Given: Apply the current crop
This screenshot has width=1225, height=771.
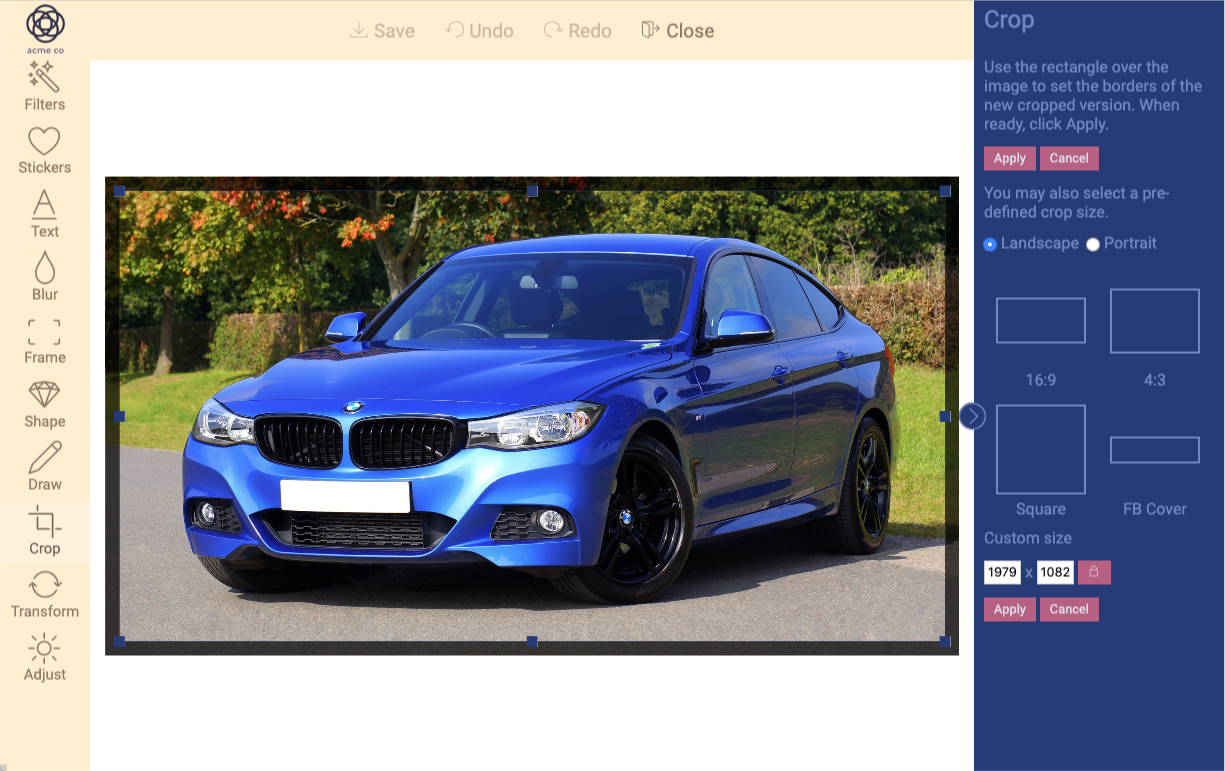Looking at the screenshot, I should 1009,158.
